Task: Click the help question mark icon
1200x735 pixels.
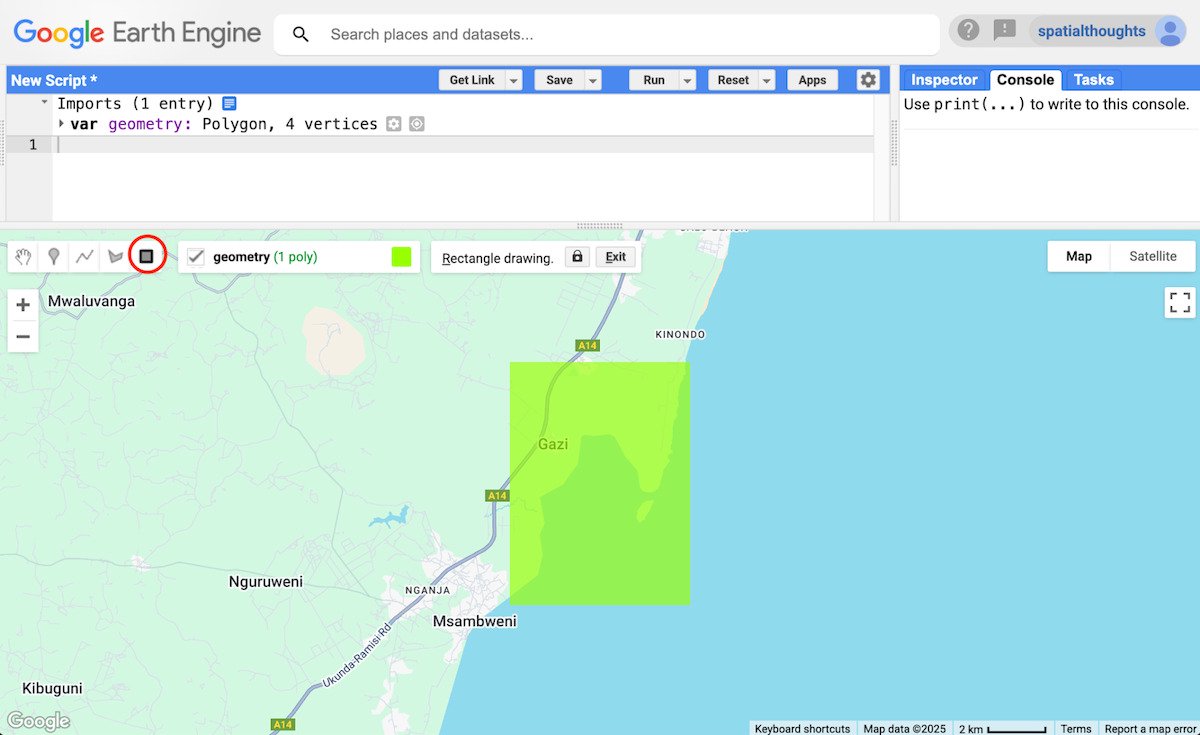Action: [967, 30]
